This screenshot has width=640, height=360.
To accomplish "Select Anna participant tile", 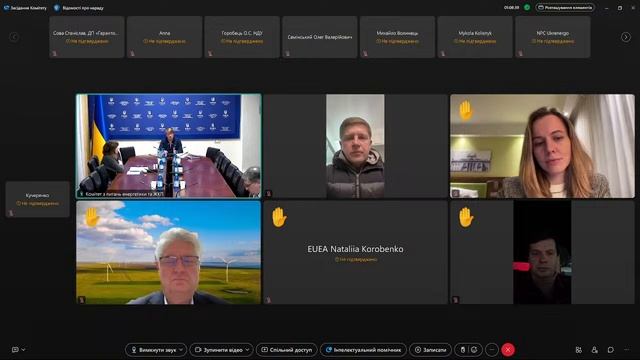I will coord(164,37).
